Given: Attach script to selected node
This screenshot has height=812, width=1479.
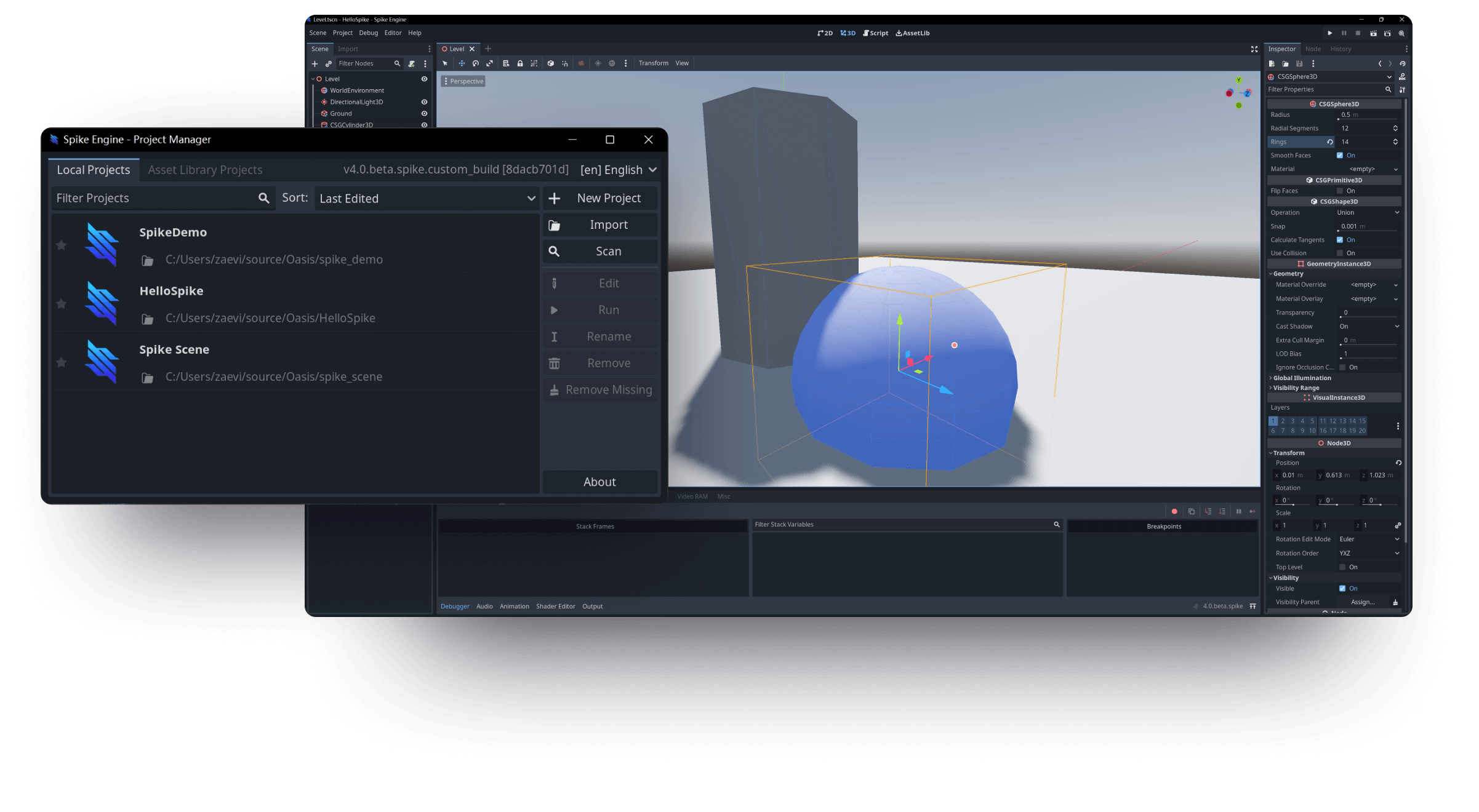Looking at the screenshot, I should click(412, 63).
